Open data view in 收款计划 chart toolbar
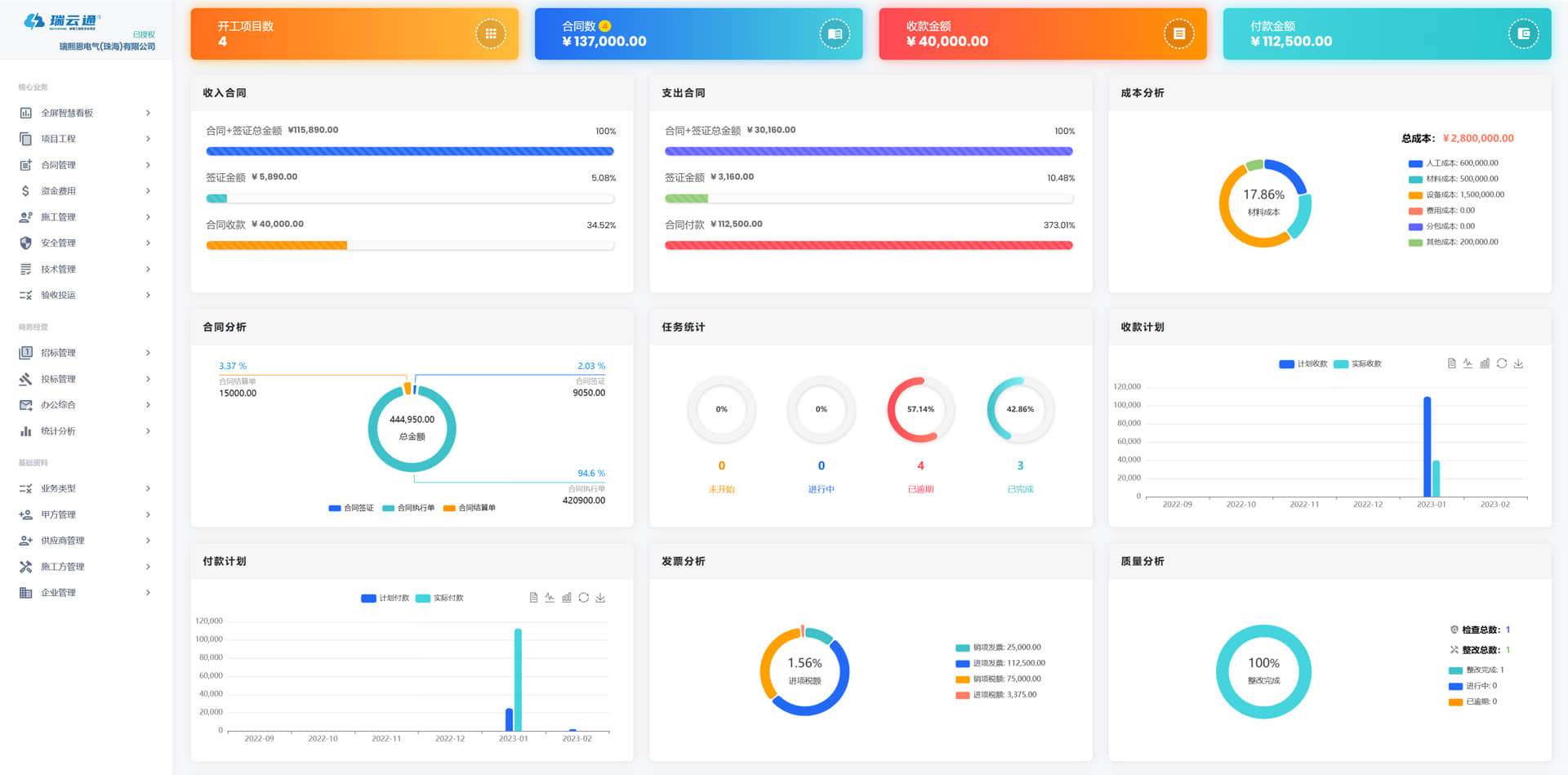This screenshot has width=1568, height=775. tap(1451, 363)
